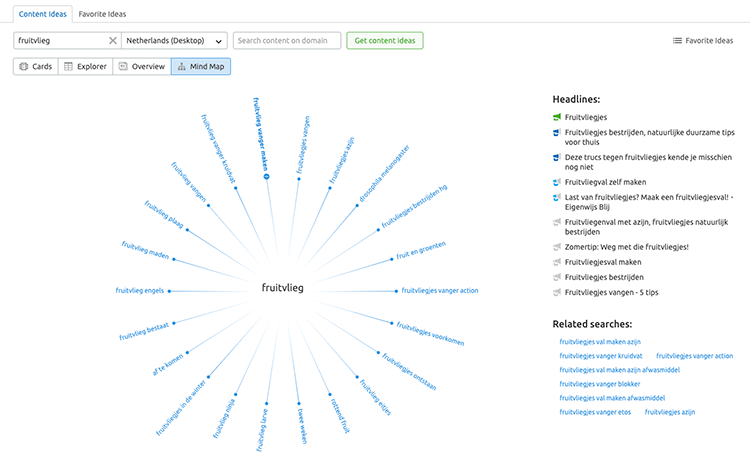Image resolution: width=750 pixels, height=462 pixels.
Task: Select mind map node drosophila melanogaster
Action: click(x=384, y=174)
